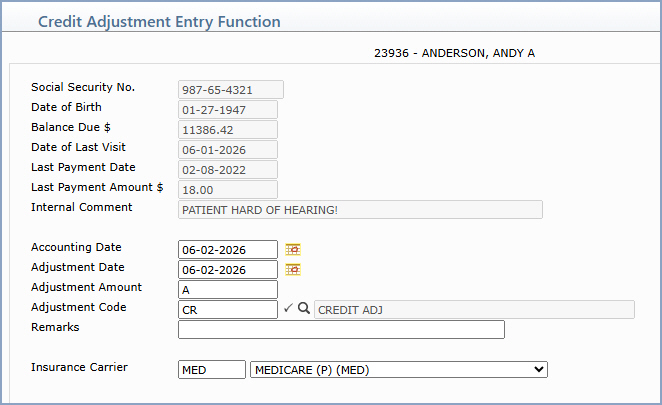Click the Adjustment Code validate checkmark icon
The image size is (662, 405).
288,308
